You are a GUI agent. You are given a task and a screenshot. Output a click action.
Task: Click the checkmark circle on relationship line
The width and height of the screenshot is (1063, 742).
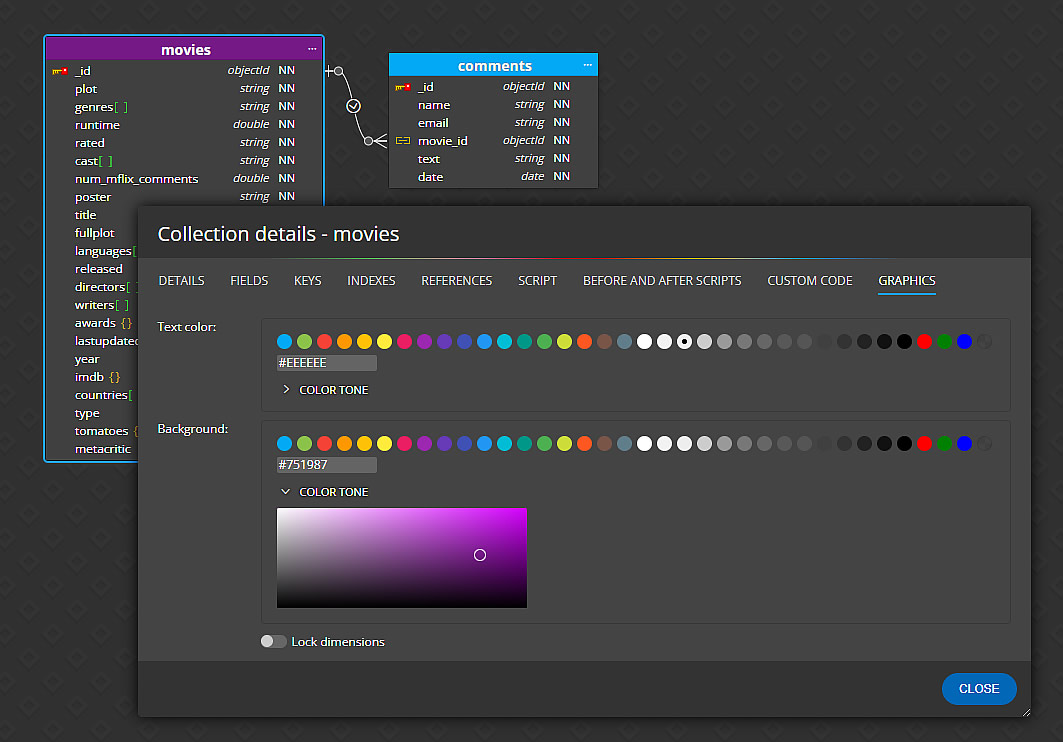tap(353, 105)
